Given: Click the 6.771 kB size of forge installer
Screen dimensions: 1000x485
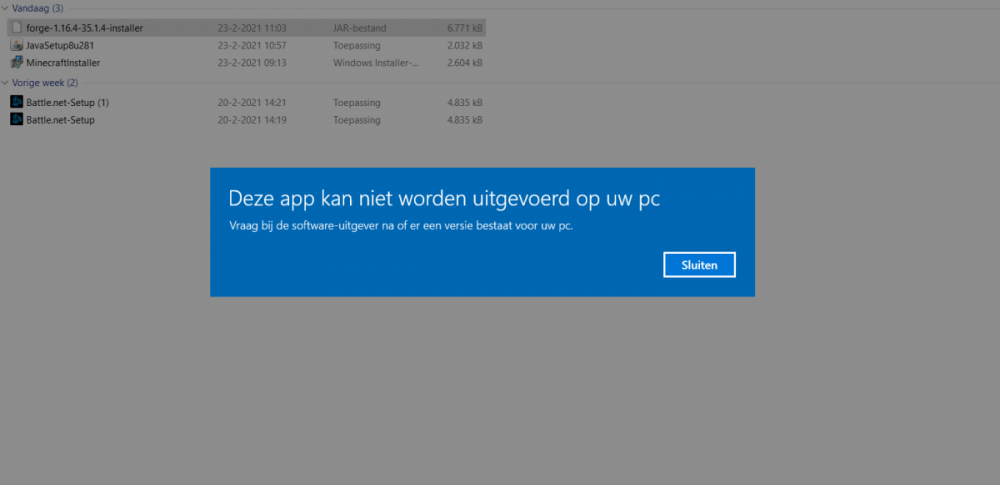Looking at the screenshot, I should 465,28.
